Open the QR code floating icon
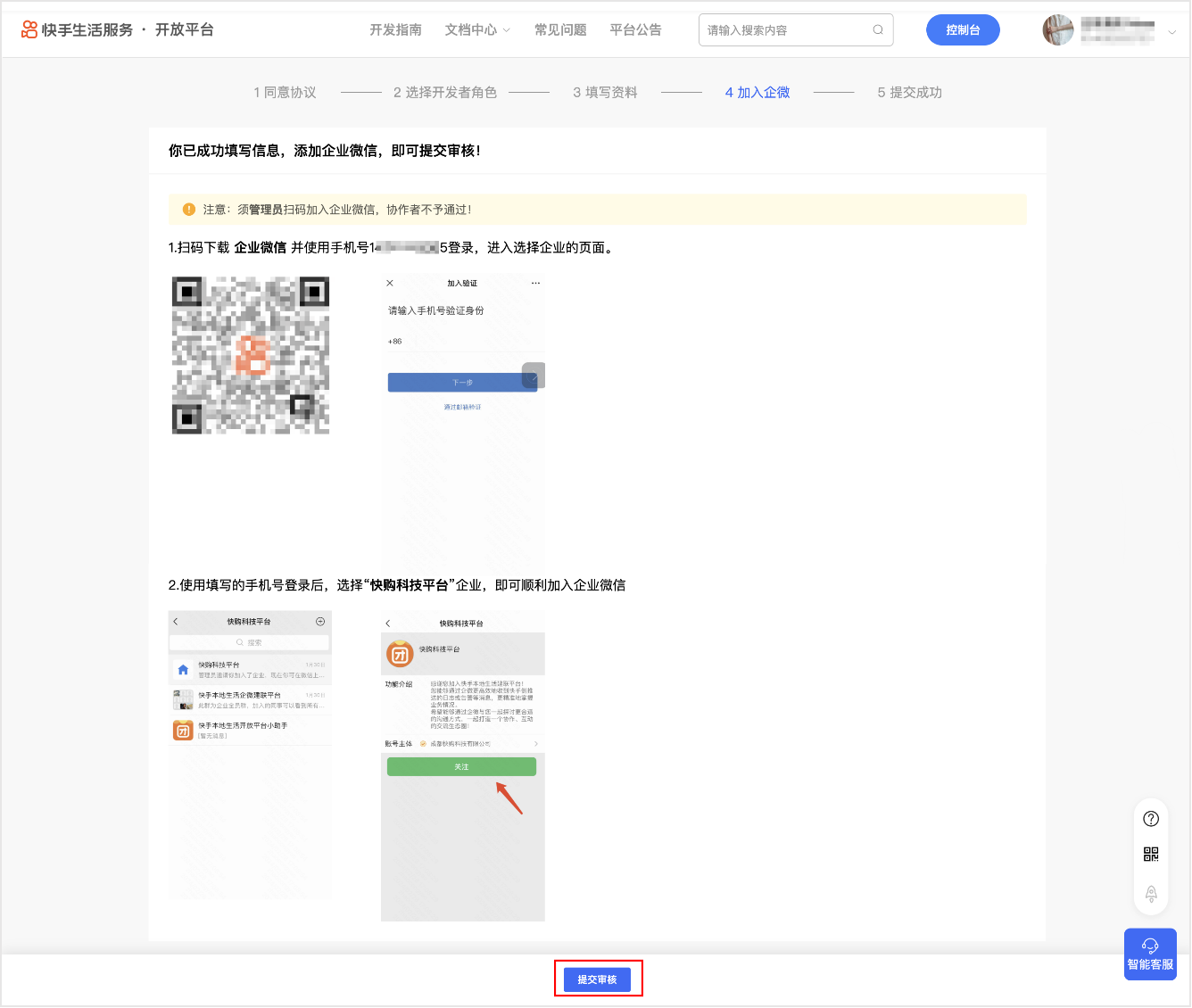Viewport: 1192px width, 1008px height. tap(1151, 855)
